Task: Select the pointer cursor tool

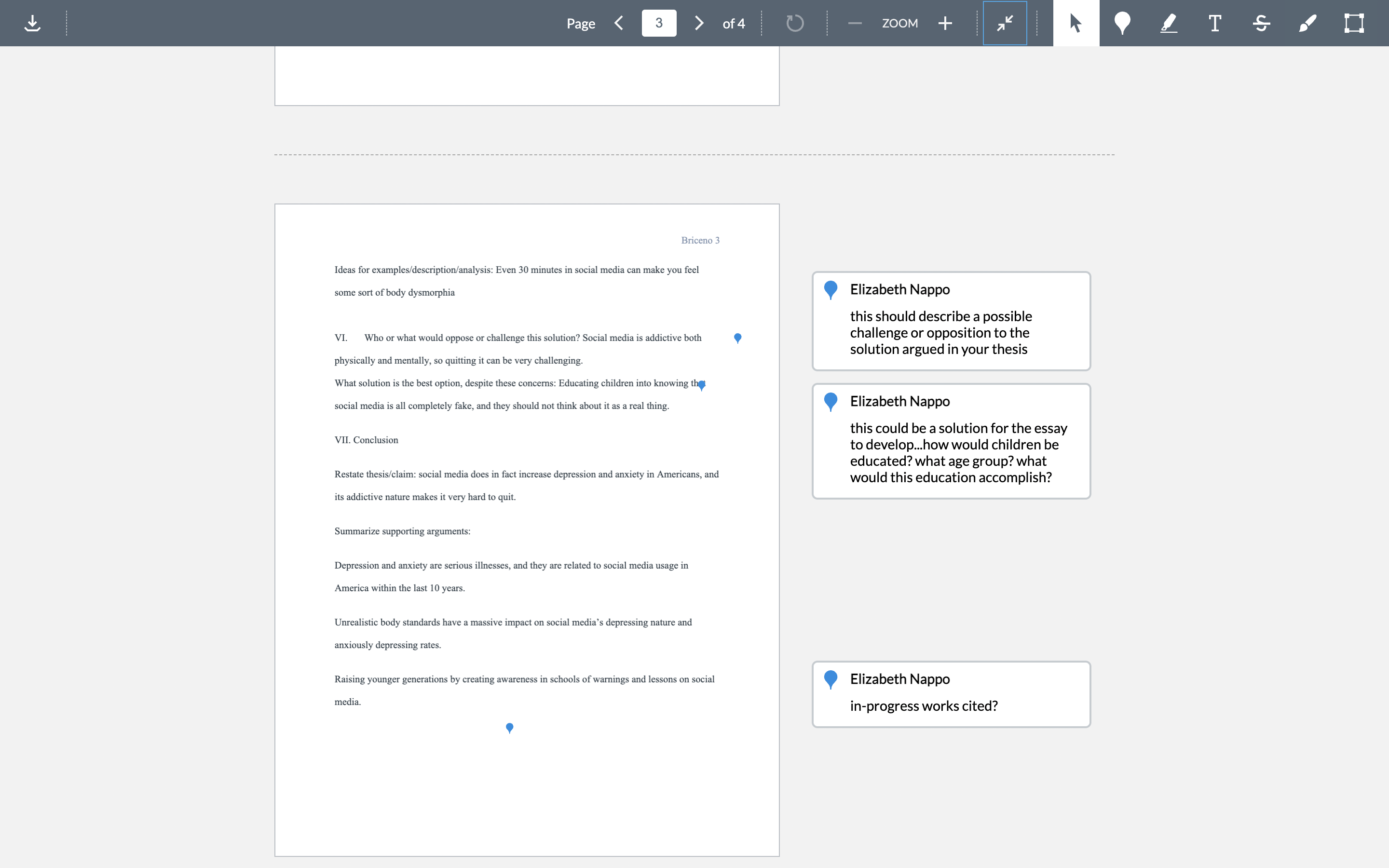Action: pos(1076,23)
